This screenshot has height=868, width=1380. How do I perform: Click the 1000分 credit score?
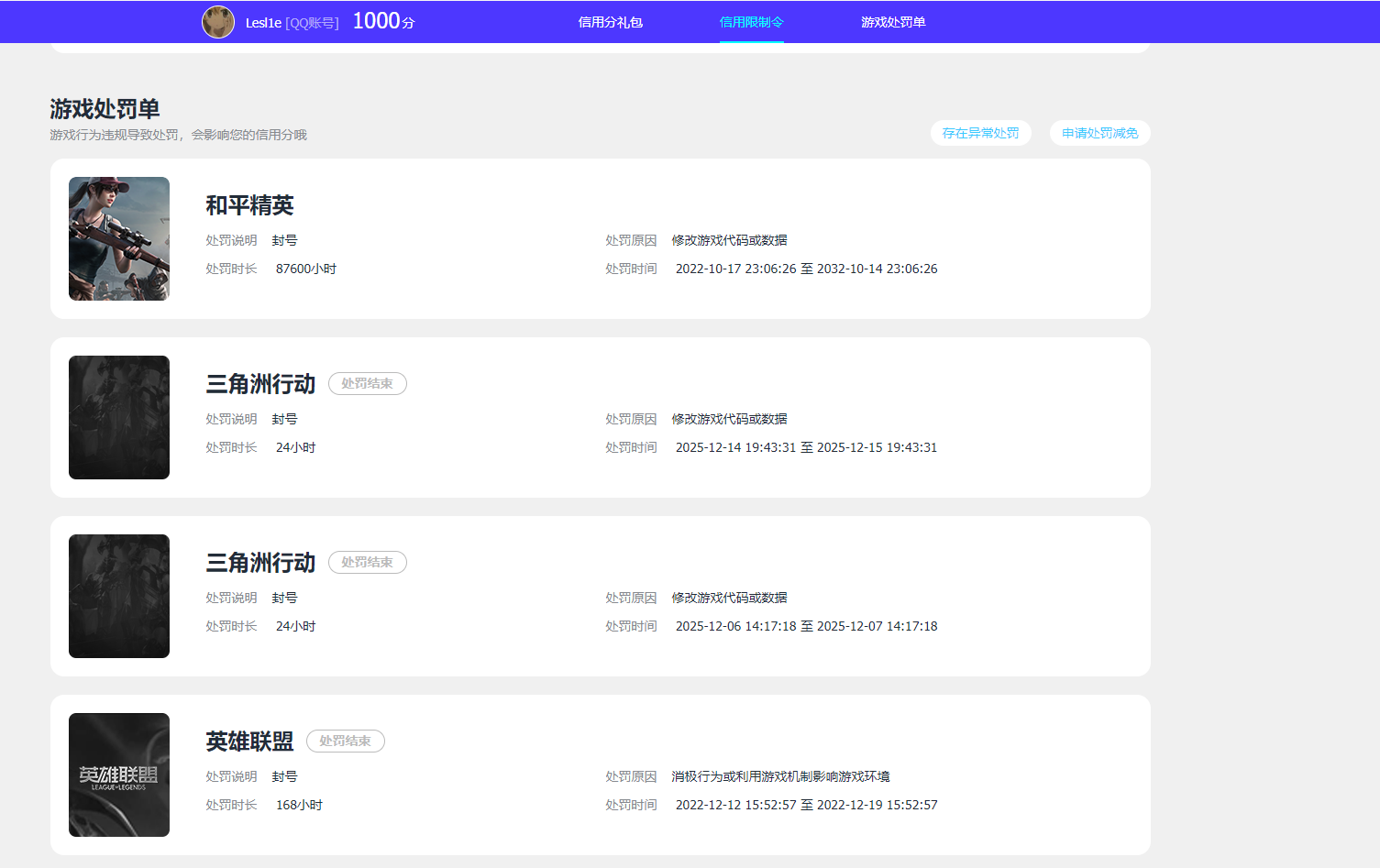pos(383,21)
